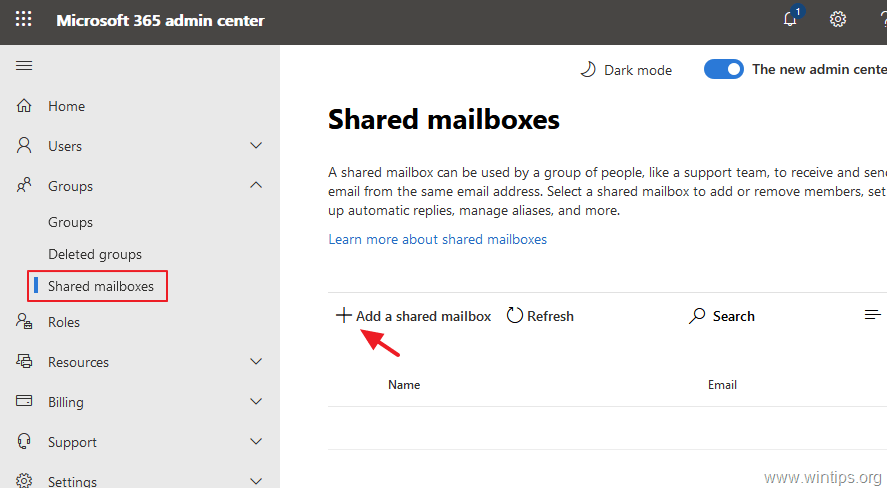The image size is (887, 488).
Task: Click the Support headset icon
Action: (x=24, y=441)
